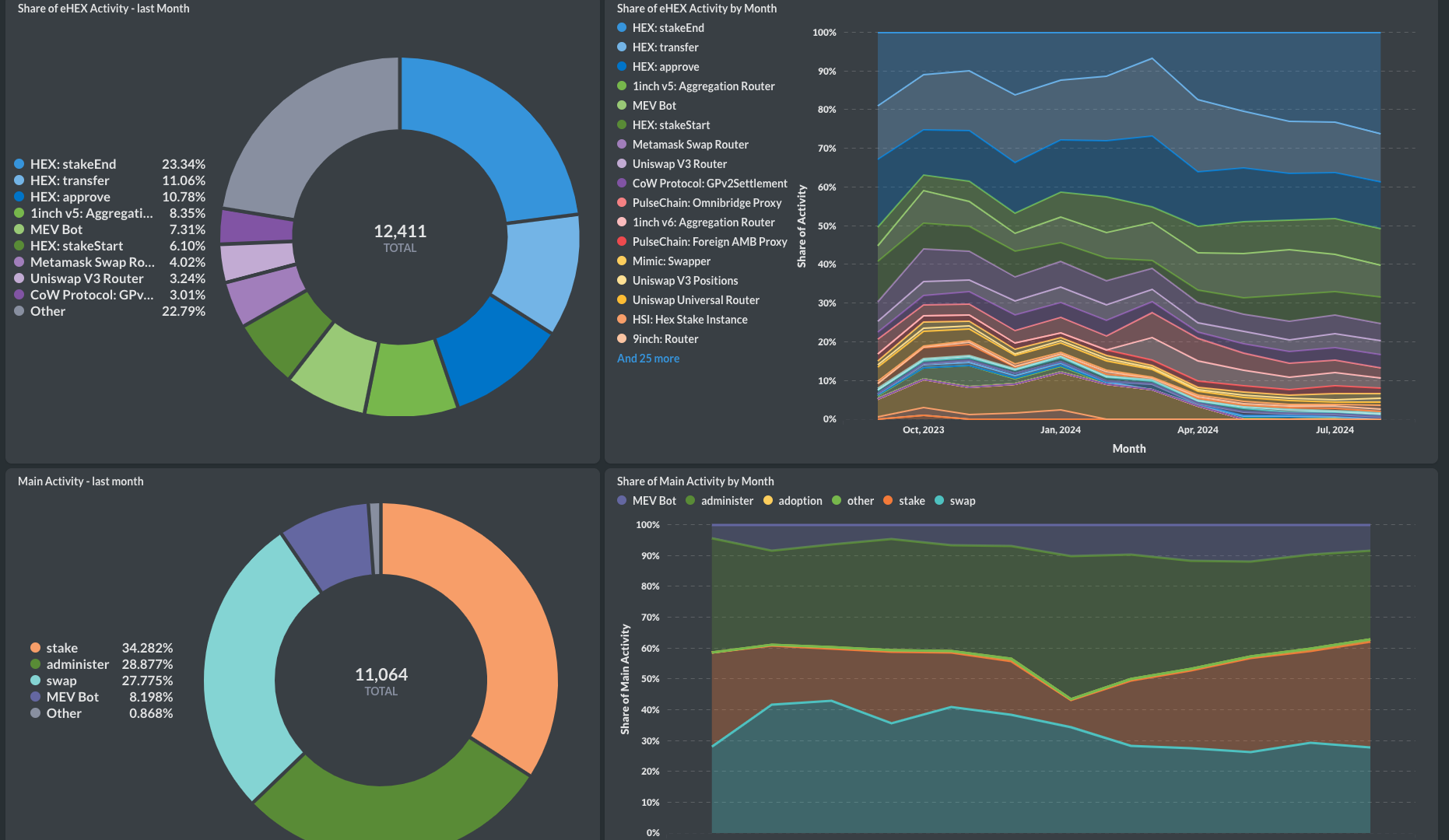Toggle administer in Main Activity monthly legend
The height and width of the screenshot is (840, 1449).
click(720, 501)
